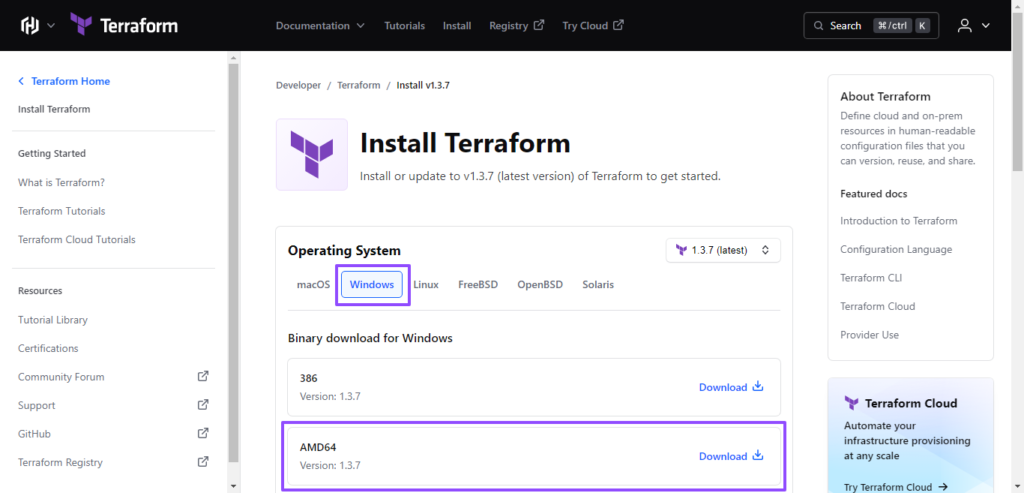This screenshot has width=1024, height=493.
Task: Click Developer in the breadcrumb
Action: pyautogui.click(x=298, y=86)
